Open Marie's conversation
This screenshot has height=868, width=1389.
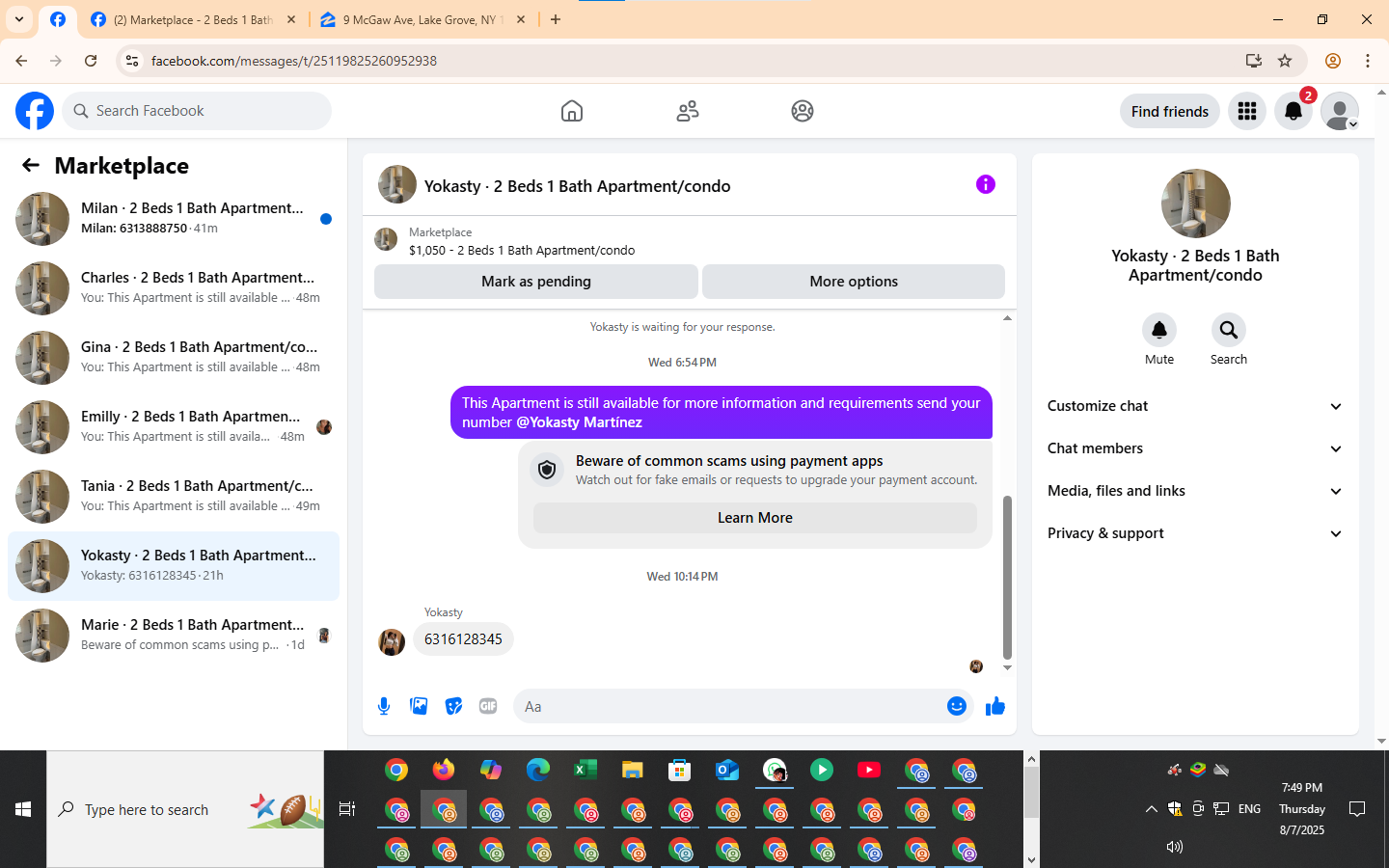(x=174, y=636)
